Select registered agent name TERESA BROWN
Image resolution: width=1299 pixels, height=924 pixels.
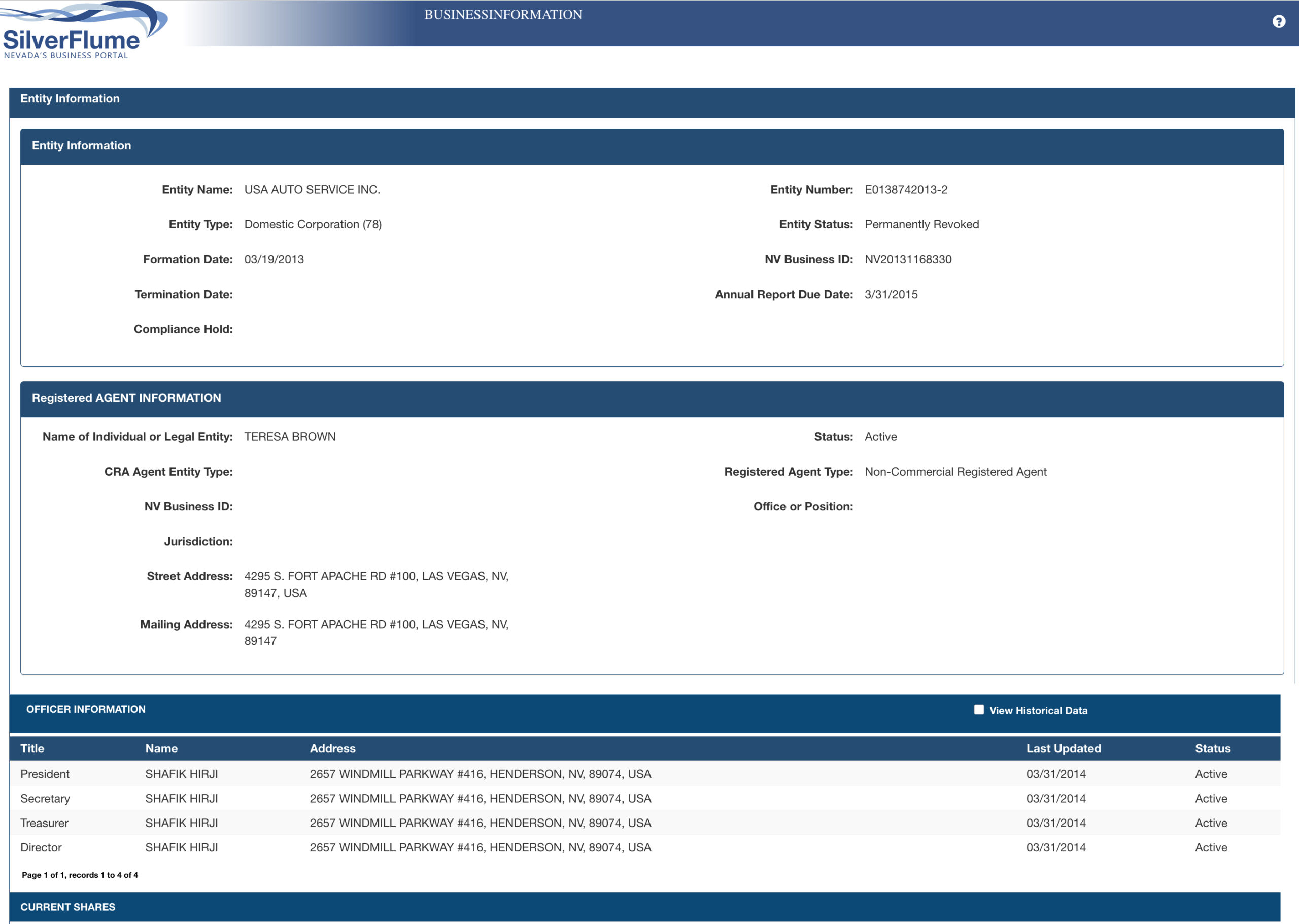[x=290, y=436]
